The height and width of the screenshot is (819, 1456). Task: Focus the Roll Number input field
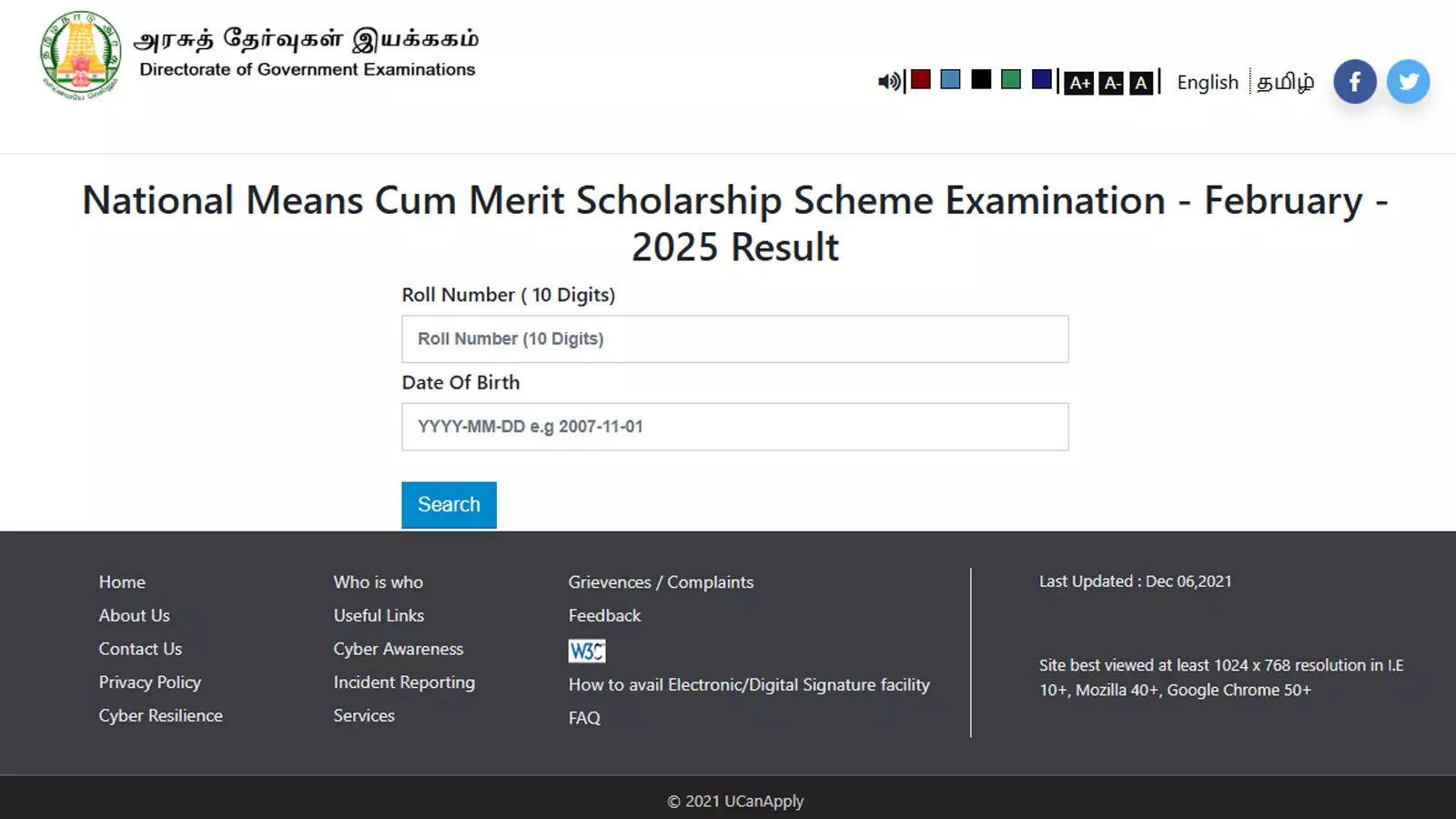(x=735, y=339)
